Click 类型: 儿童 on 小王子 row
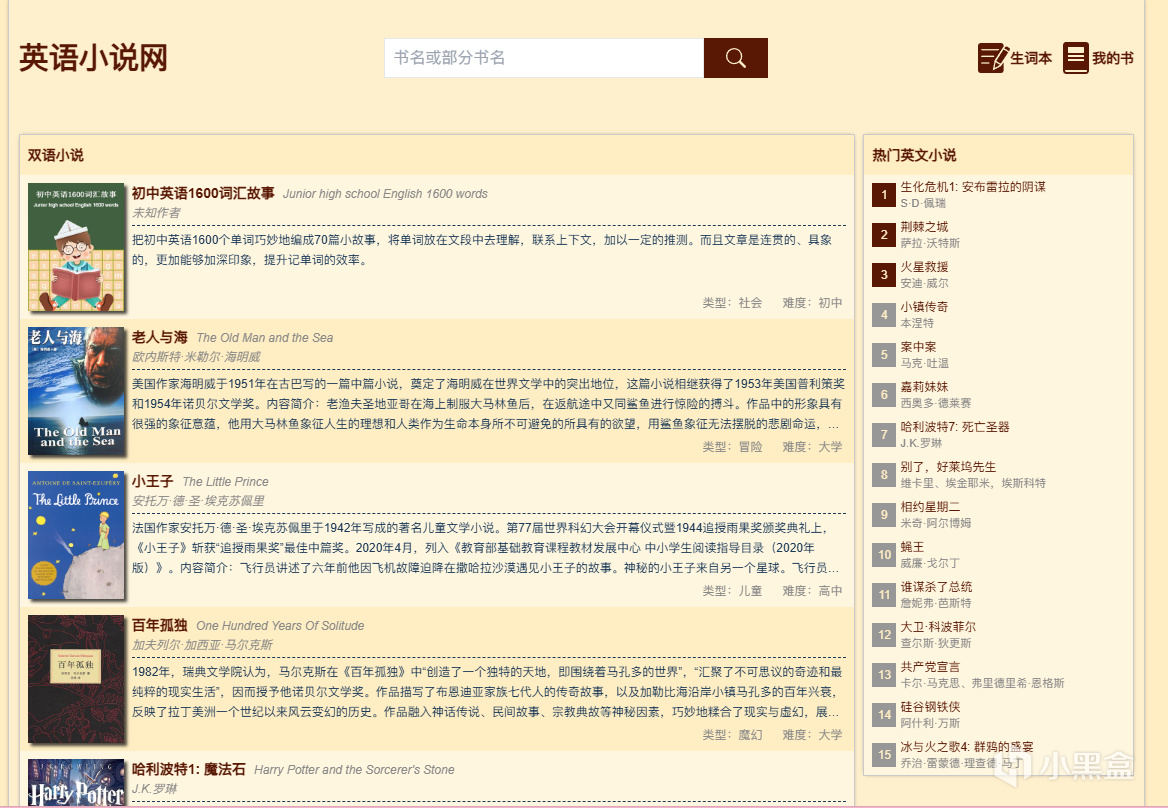 732,591
